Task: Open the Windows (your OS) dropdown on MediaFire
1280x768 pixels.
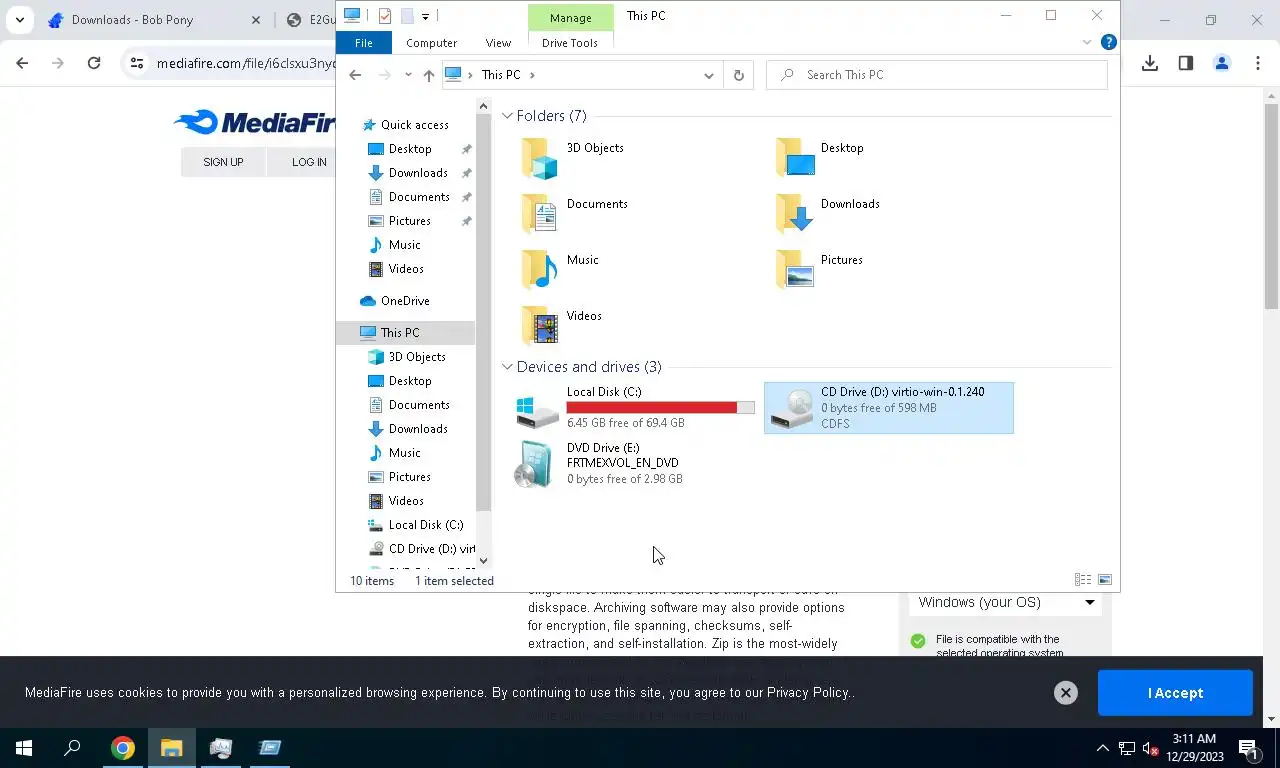Action: click(1005, 602)
